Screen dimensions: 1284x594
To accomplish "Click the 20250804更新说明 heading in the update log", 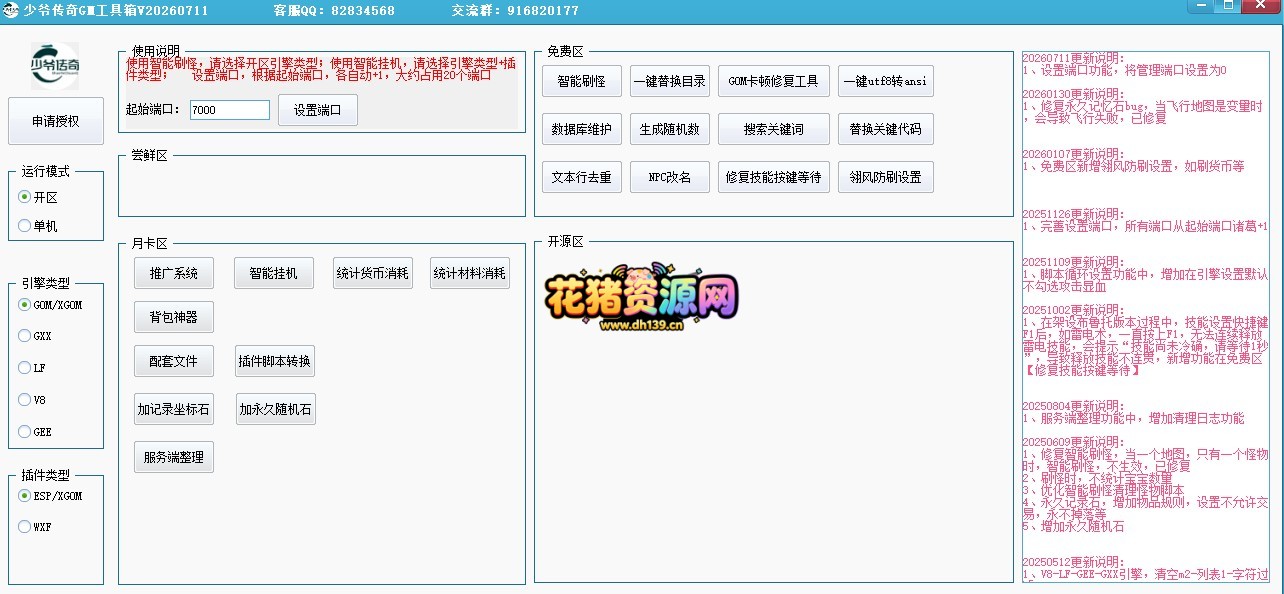I will click(1073, 406).
